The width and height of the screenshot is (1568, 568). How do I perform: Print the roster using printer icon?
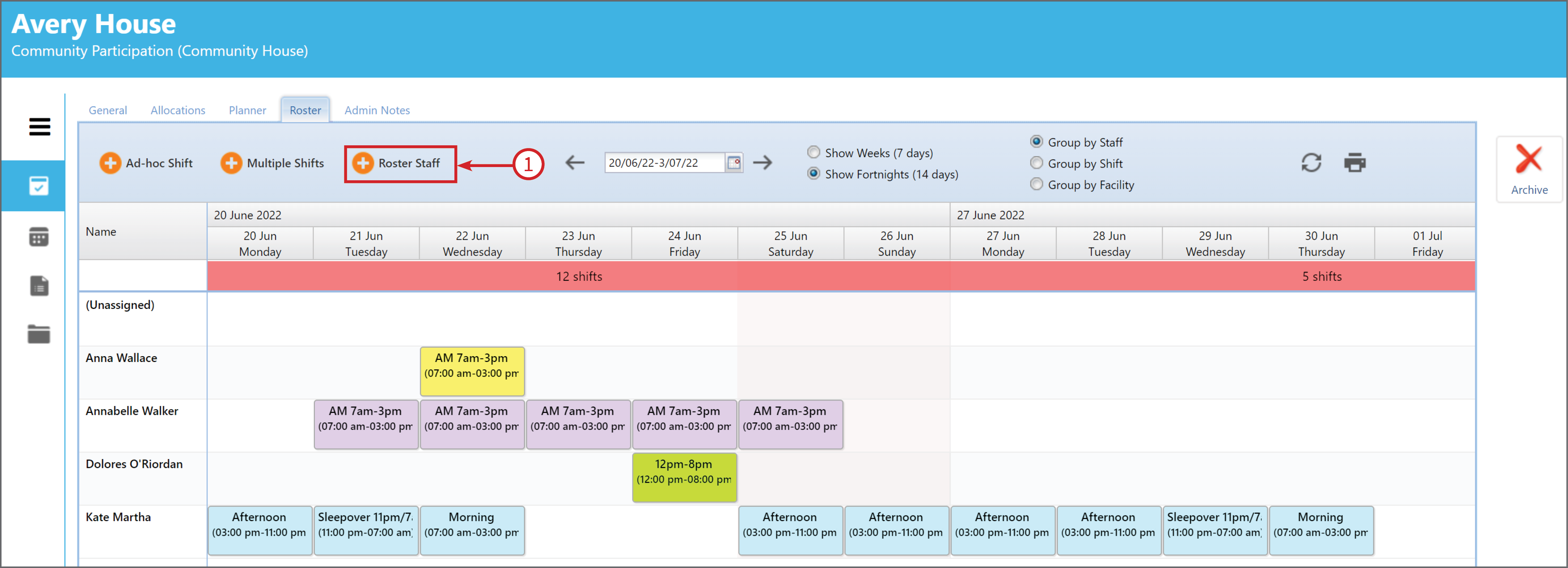(x=1354, y=163)
